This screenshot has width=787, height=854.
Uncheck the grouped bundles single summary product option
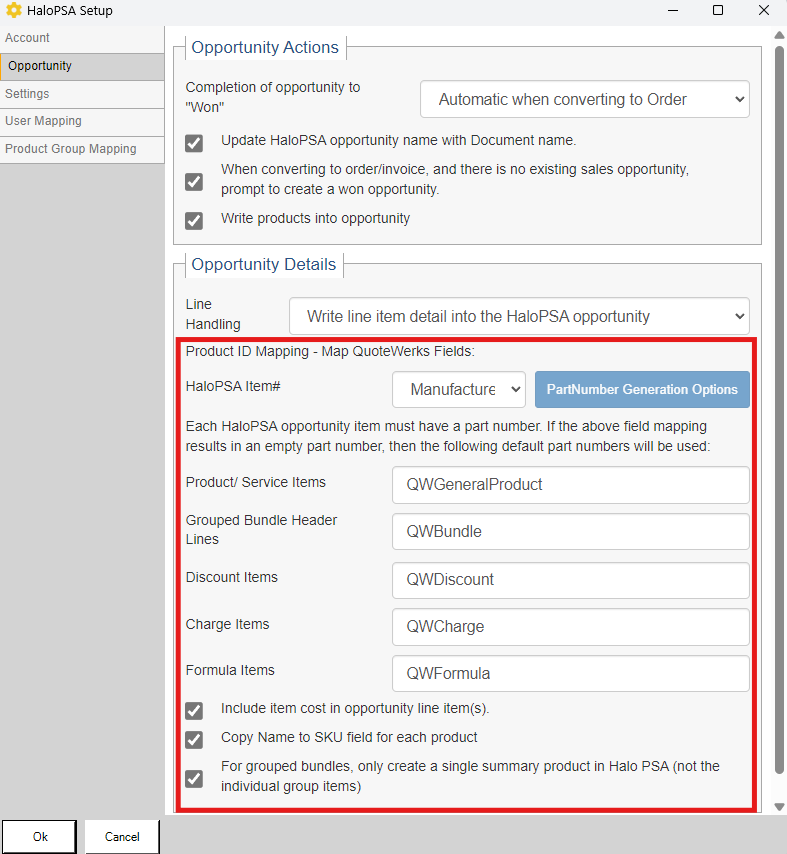coord(194,777)
